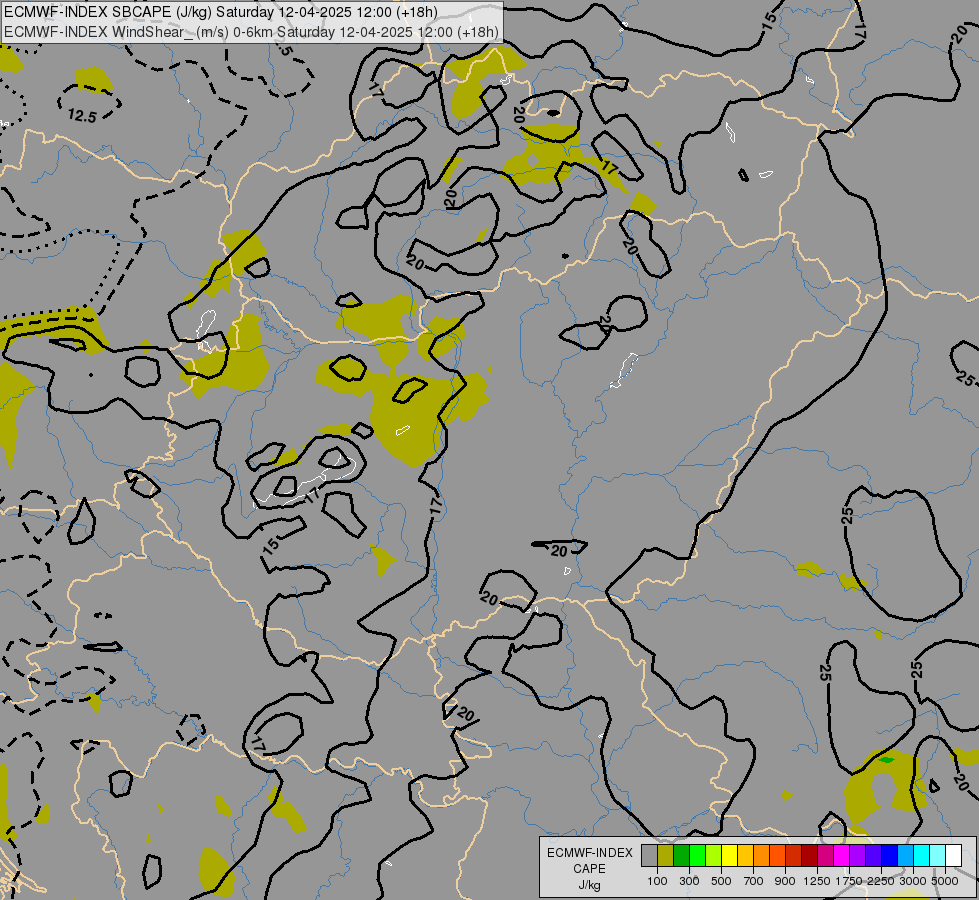
Task: Click the 'ECMWF-INDEX' label in legend box
Action: coord(590,853)
